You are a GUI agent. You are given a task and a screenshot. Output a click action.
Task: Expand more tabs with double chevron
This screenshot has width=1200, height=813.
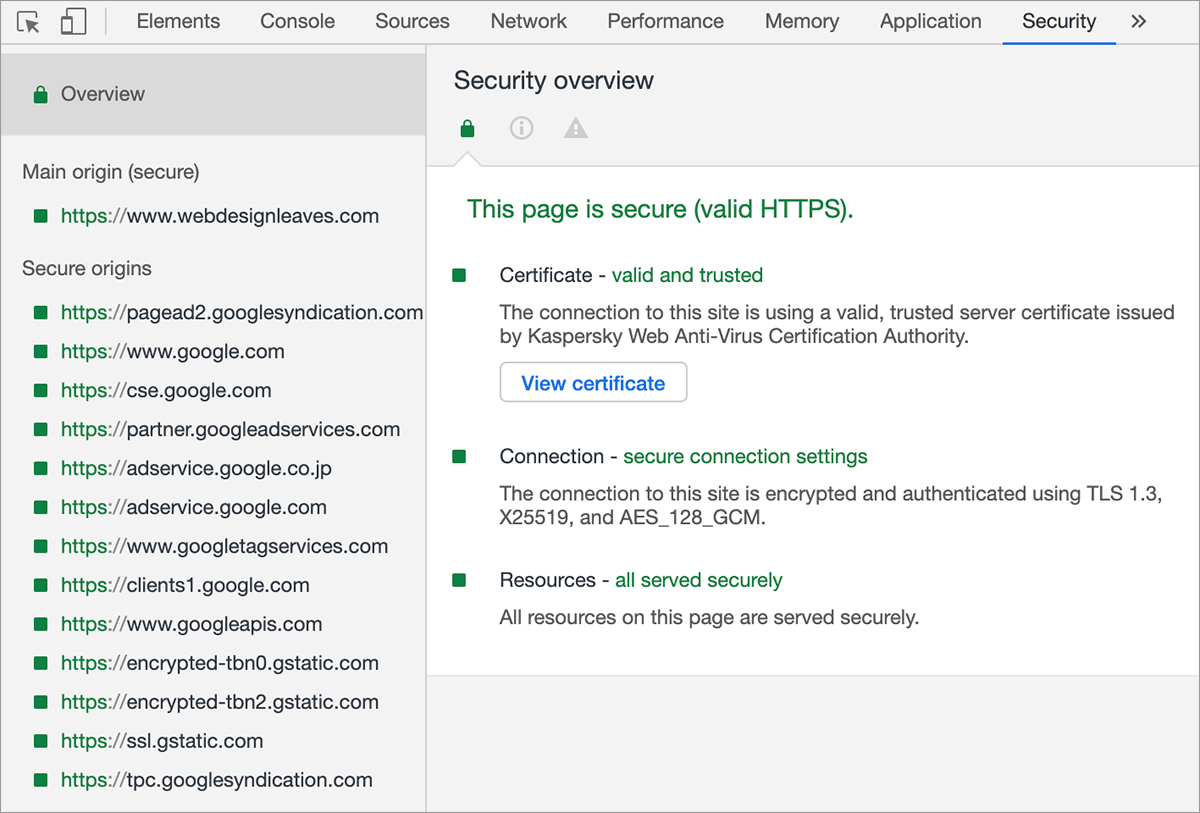coord(1138,21)
